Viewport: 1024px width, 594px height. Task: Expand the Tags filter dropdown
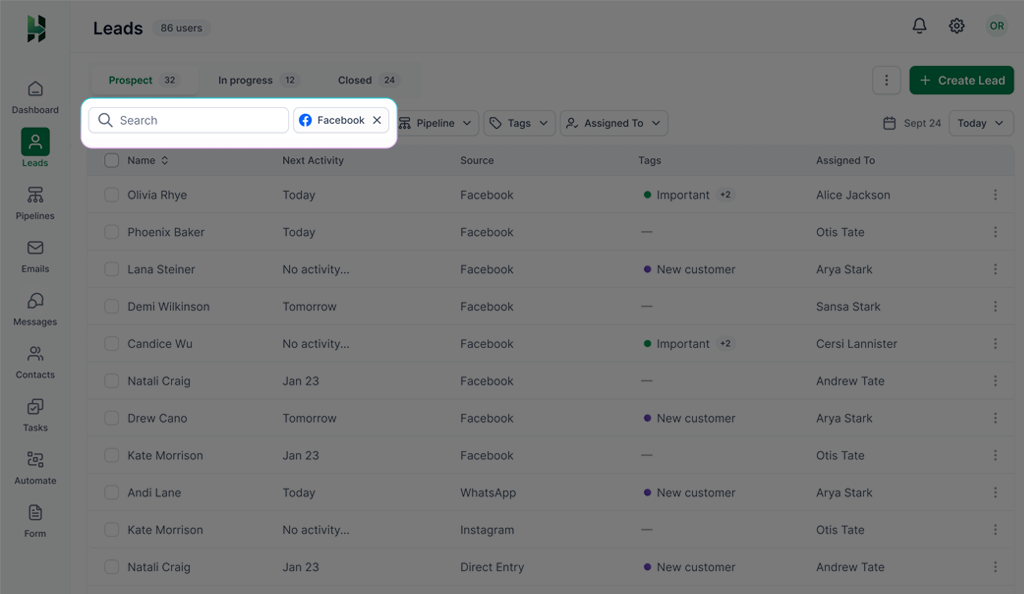point(519,122)
